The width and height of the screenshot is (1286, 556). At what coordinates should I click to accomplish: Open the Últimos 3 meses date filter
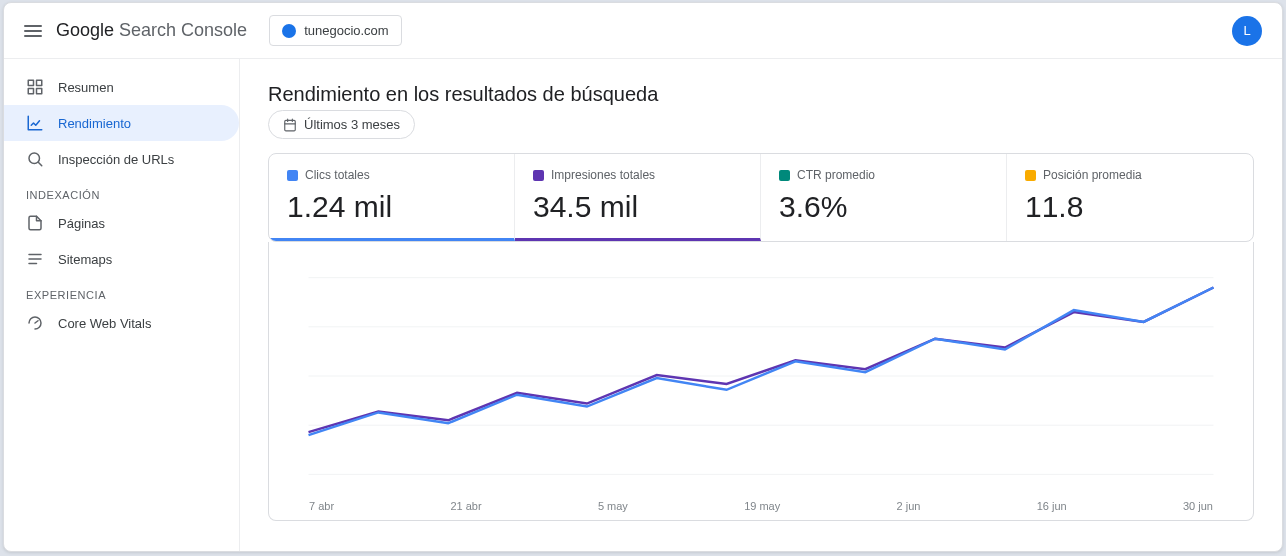tap(341, 125)
